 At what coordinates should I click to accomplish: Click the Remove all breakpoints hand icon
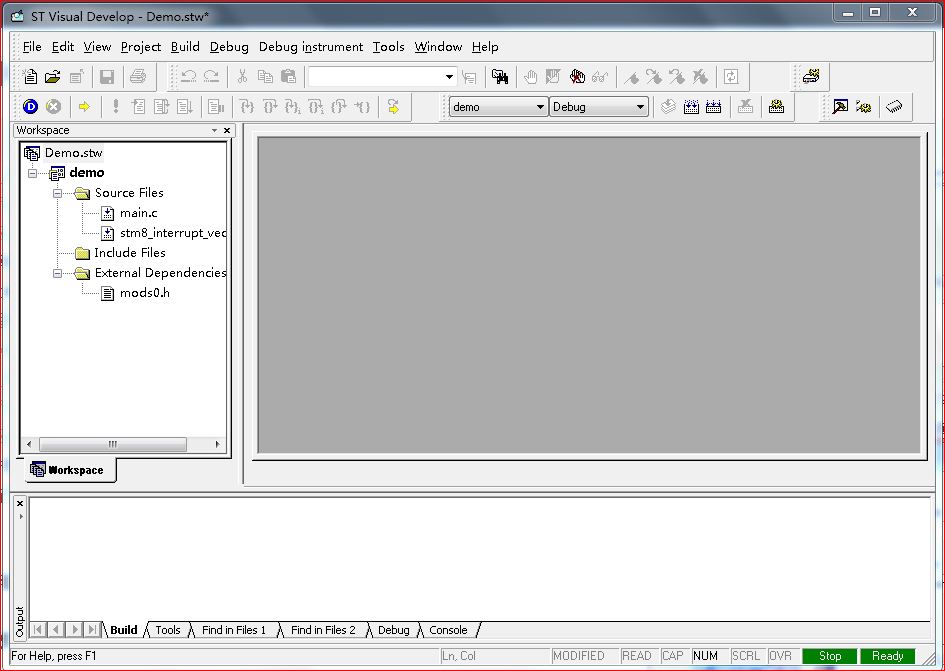[577, 77]
